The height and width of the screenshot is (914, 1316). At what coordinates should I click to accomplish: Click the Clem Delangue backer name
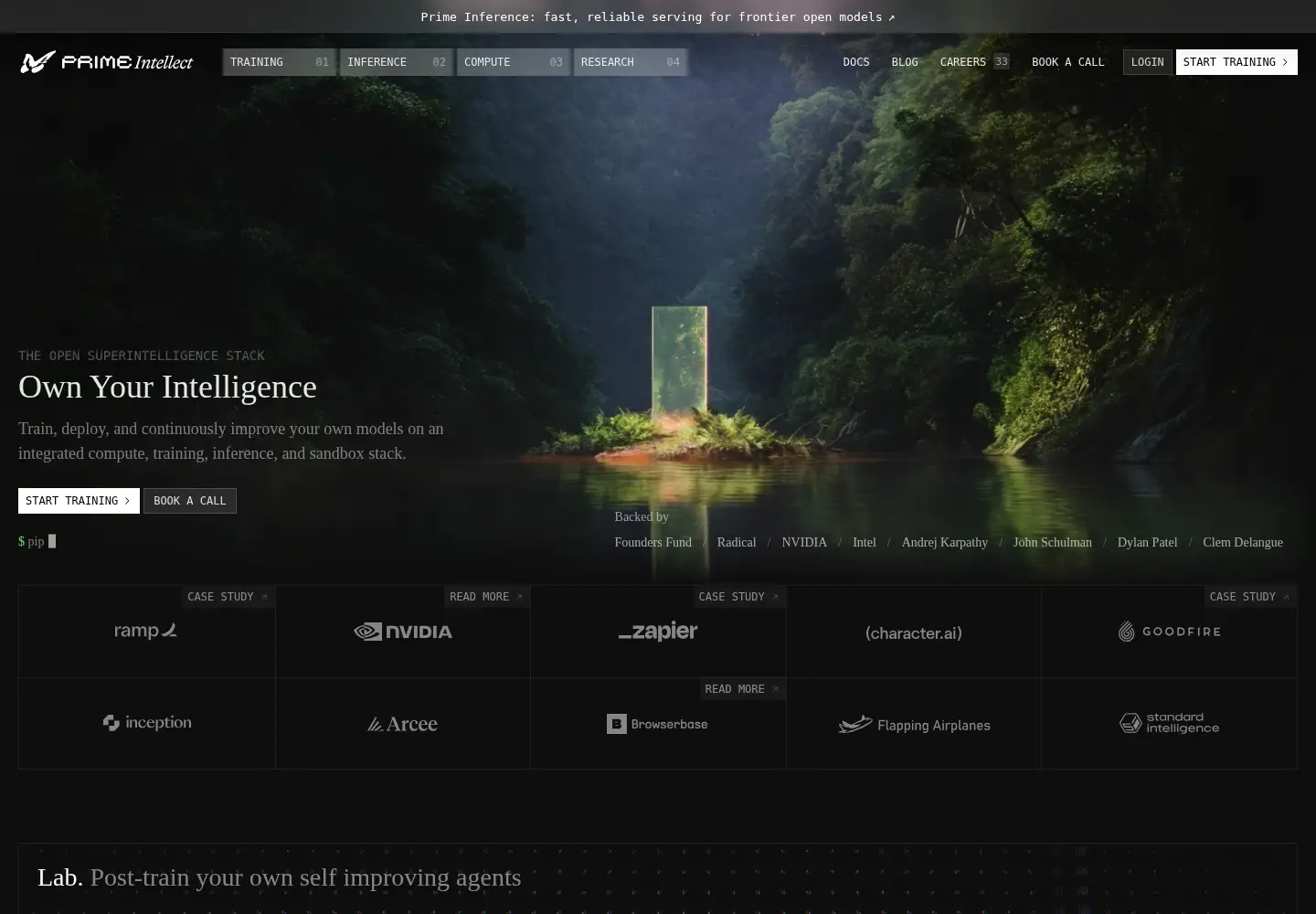[1243, 542]
